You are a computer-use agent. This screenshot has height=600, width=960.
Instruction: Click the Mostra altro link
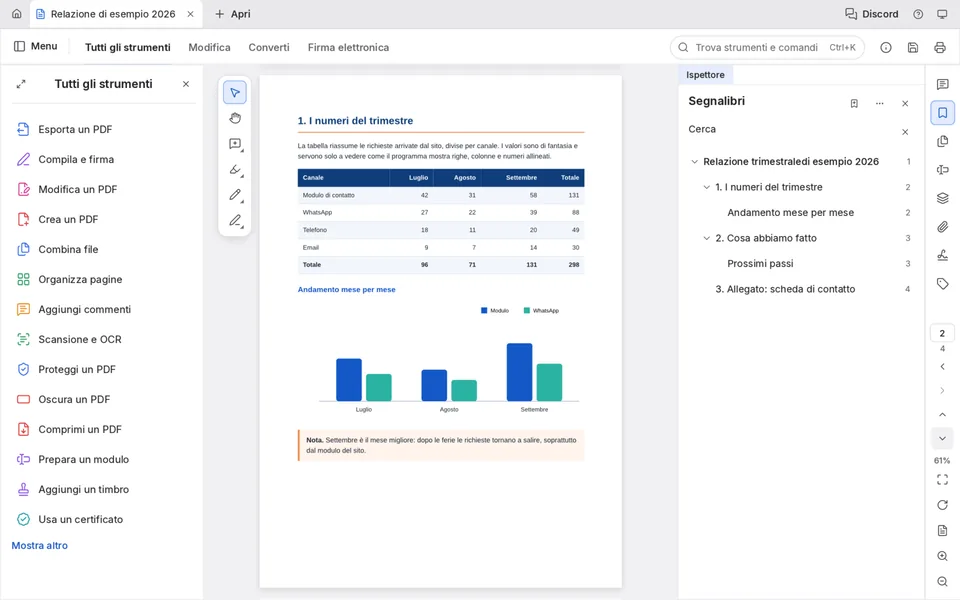[x=40, y=546]
